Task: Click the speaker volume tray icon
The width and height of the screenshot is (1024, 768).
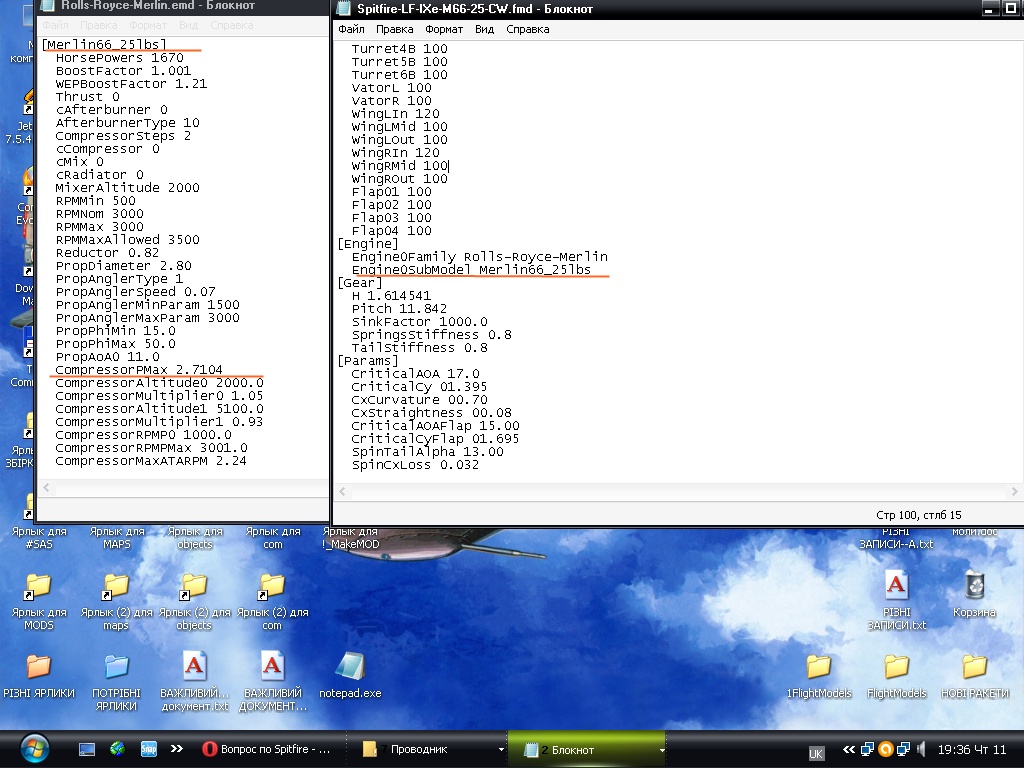Action: coord(921,749)
